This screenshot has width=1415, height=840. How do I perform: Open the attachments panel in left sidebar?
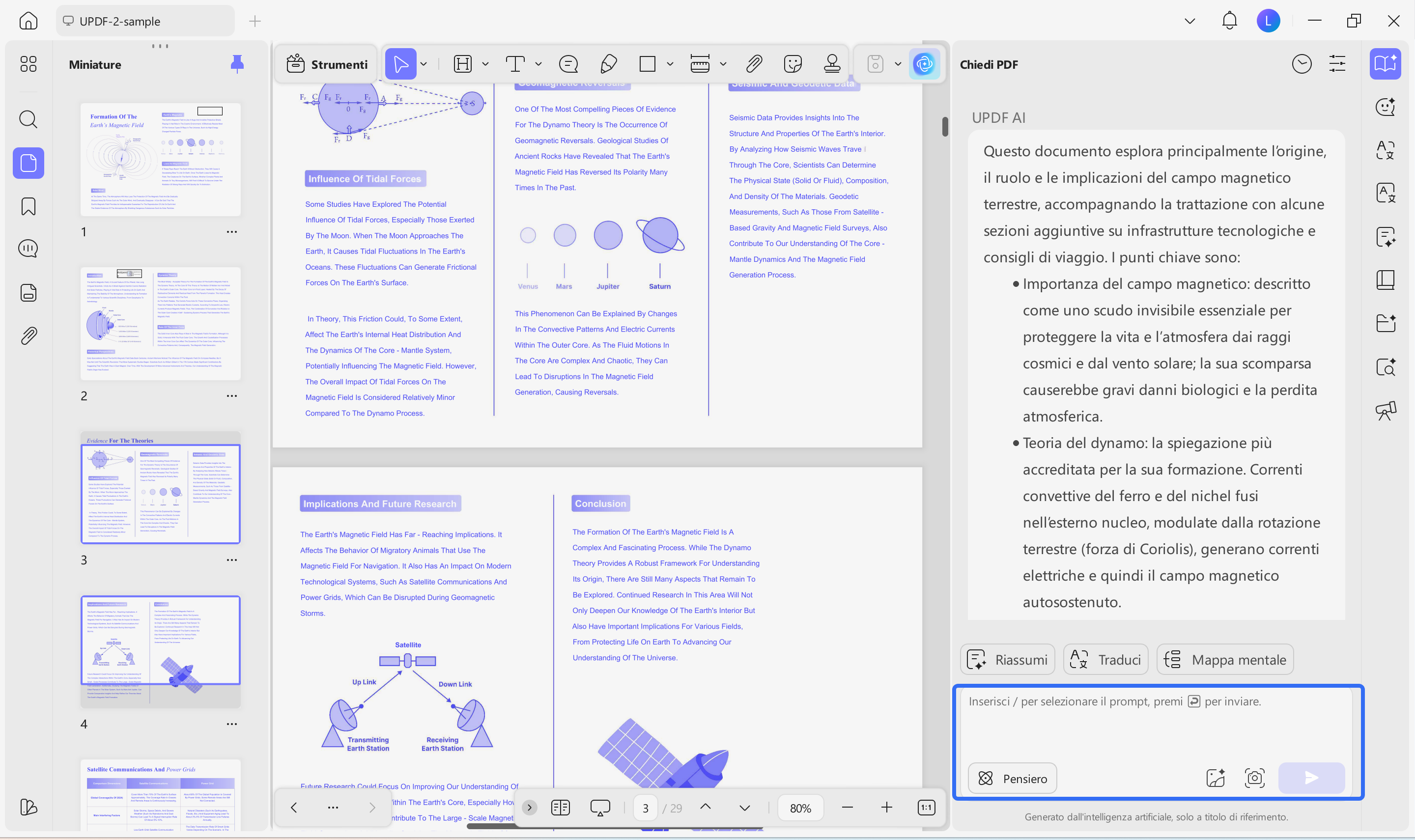[28, 336]
